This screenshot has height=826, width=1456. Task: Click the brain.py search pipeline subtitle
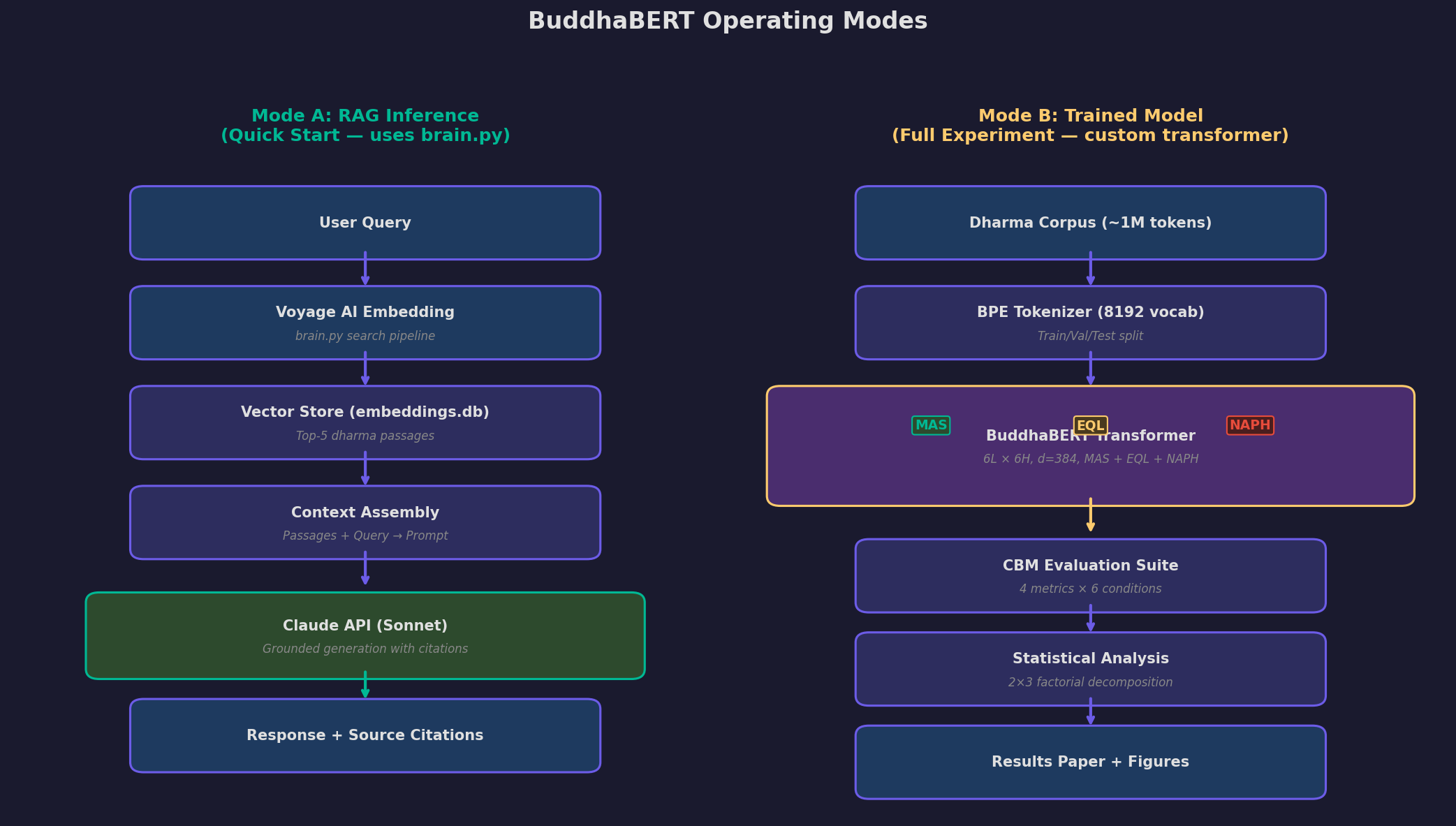click(365, 336)
